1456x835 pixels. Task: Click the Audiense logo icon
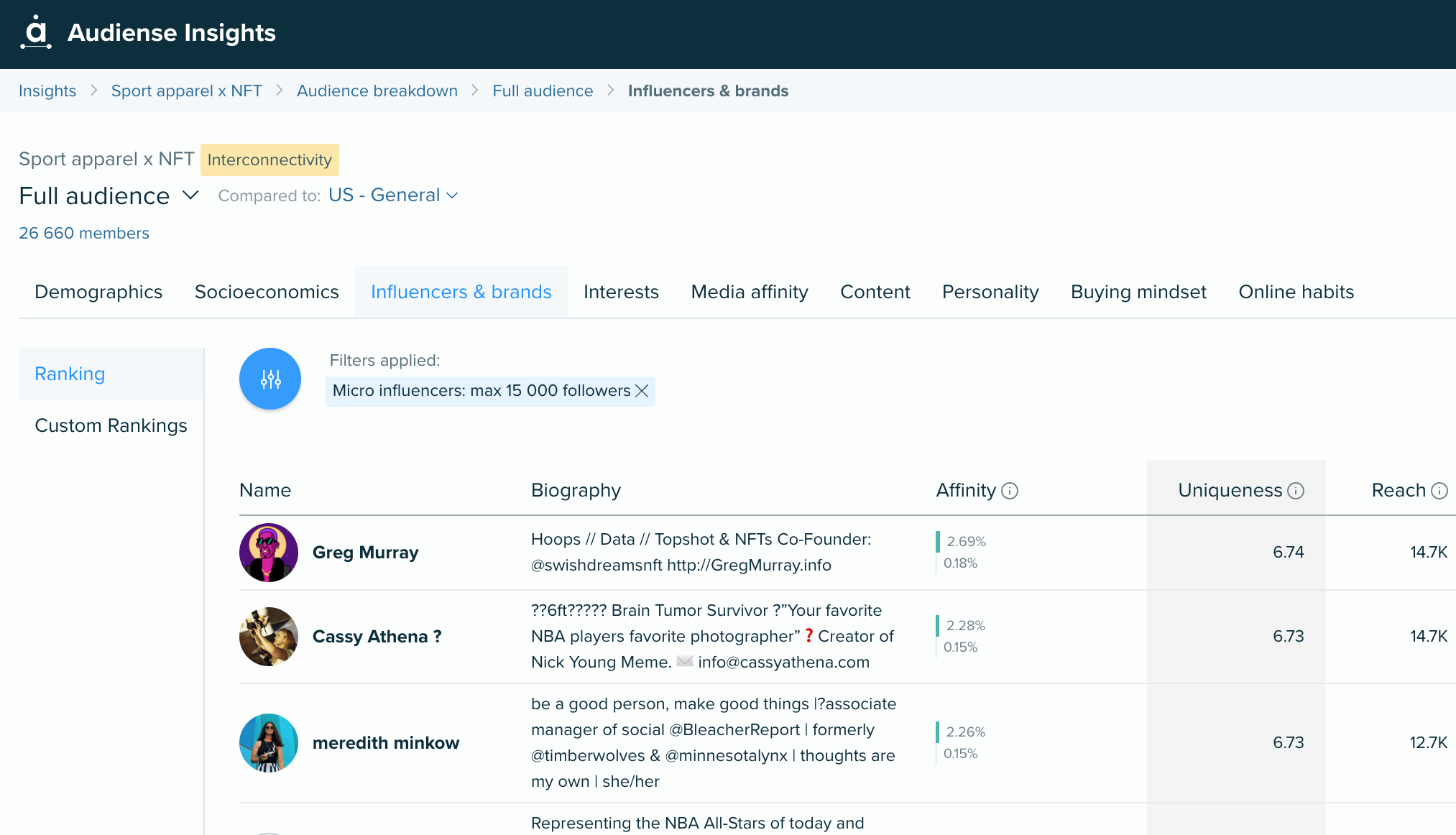pyautogui.click(x=36, y=32)
